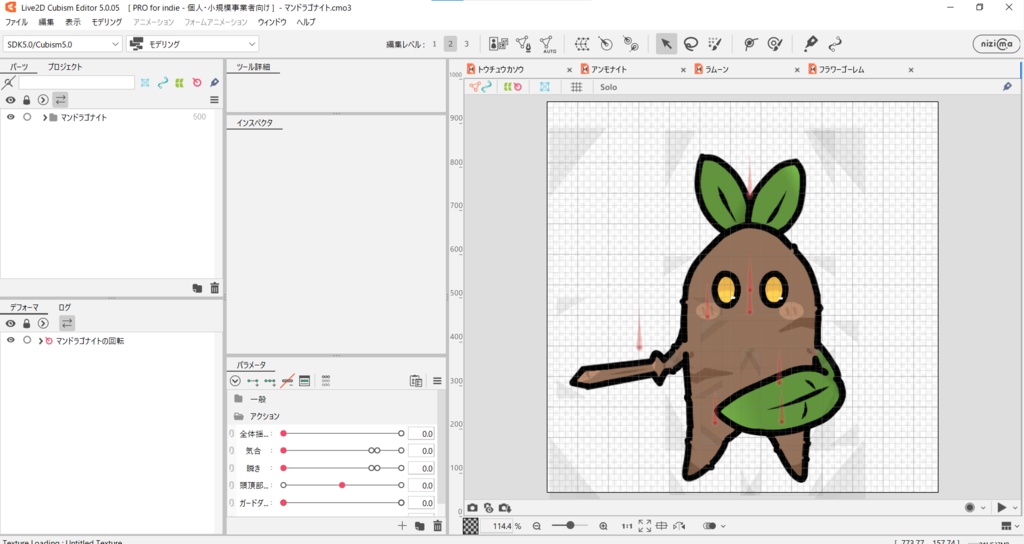
Task: Open モデリング workspace dropdown
Action: [x=193, y=44]
